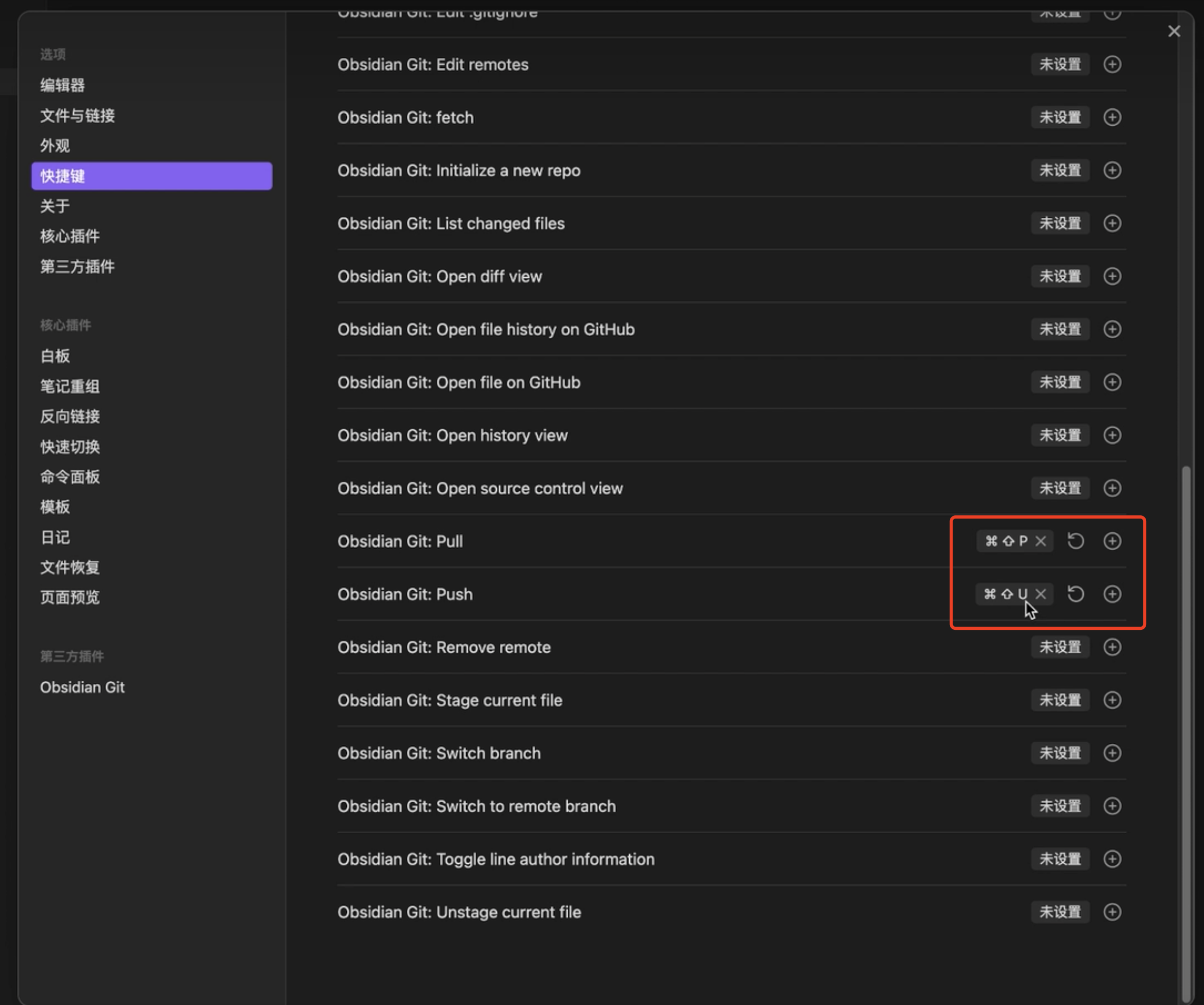
Task: Remove the Cmd+Shift+U hotkey from Push
Action: tap(1041, 594)
